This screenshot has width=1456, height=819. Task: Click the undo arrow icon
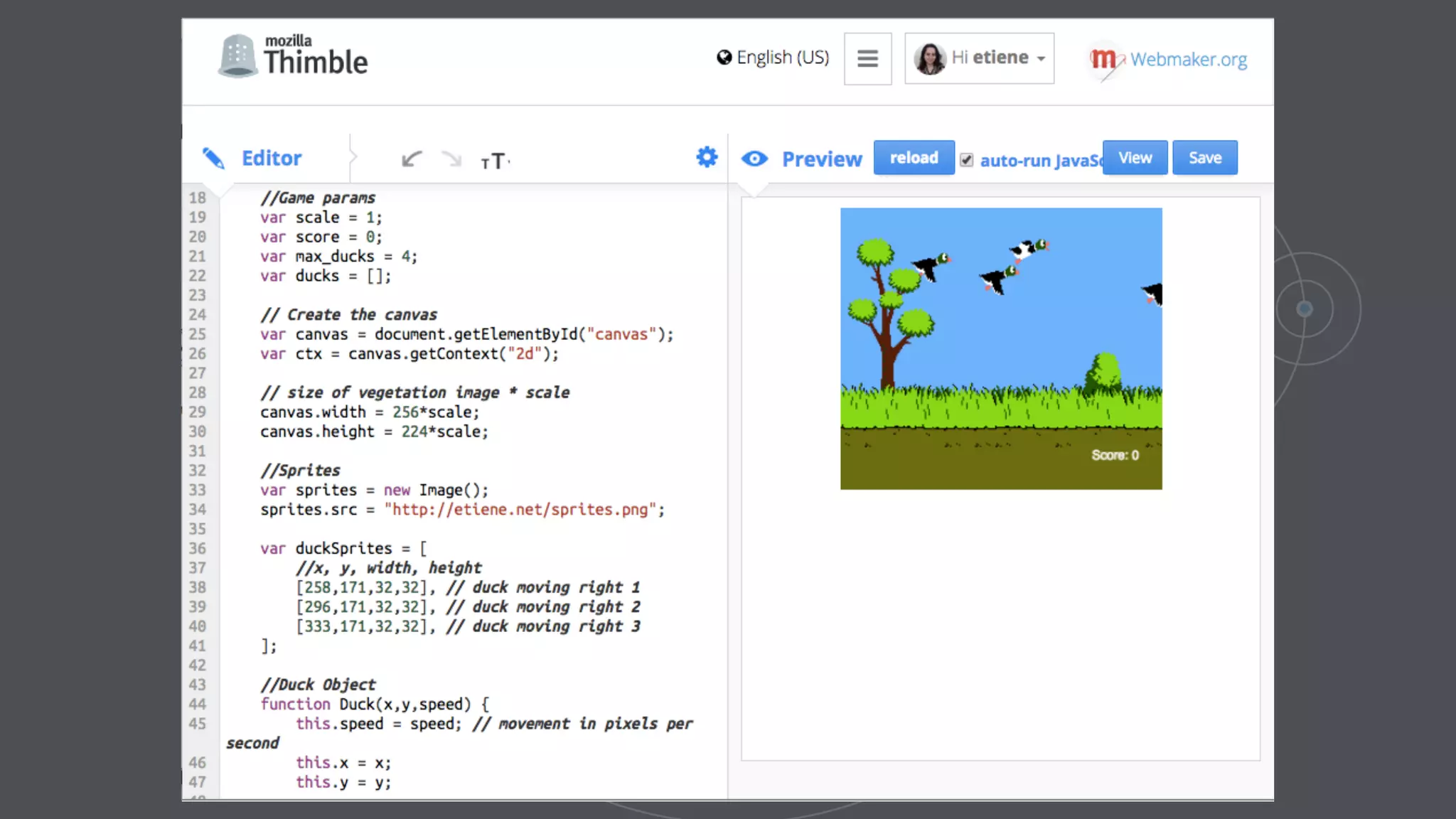411,159
